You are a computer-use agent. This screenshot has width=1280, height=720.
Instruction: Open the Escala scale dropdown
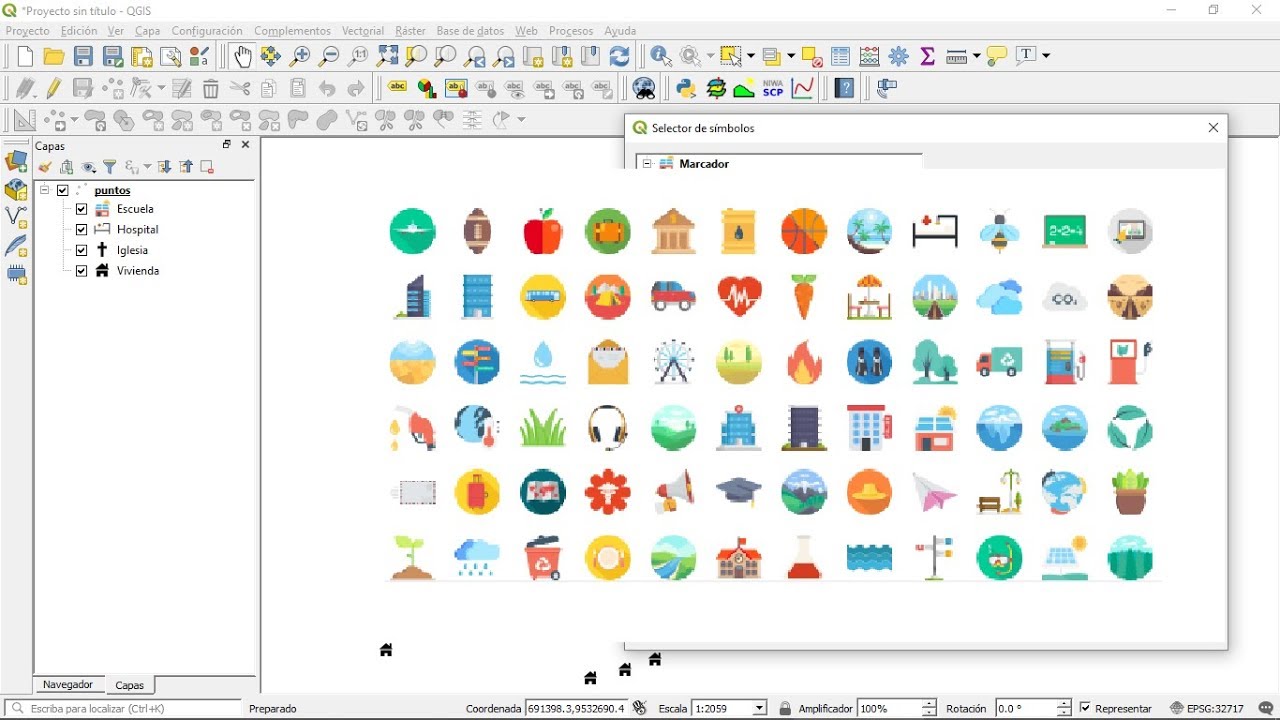click(x=760, y=708)
